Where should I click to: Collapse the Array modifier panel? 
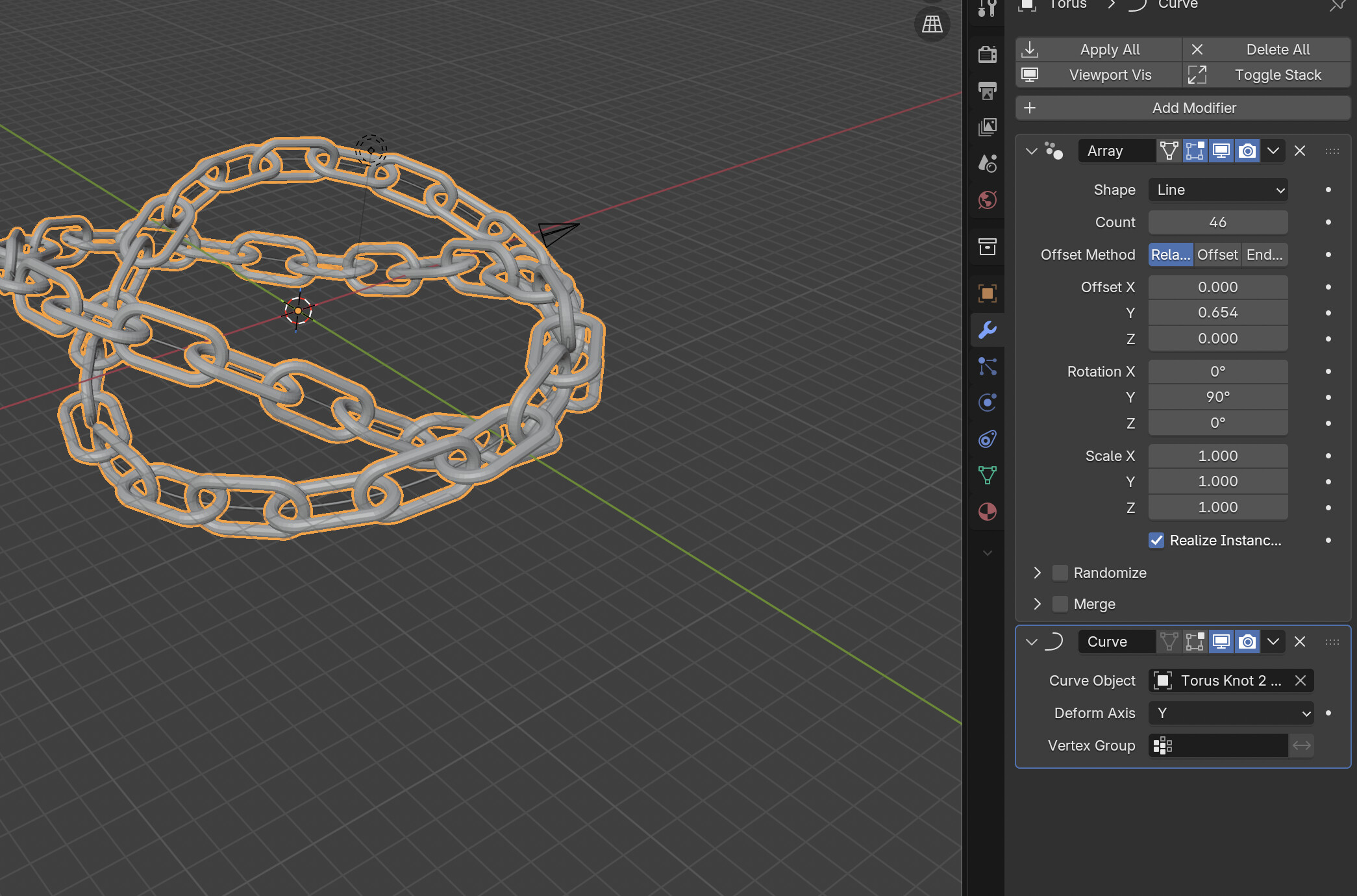(x=1031, y=151)
